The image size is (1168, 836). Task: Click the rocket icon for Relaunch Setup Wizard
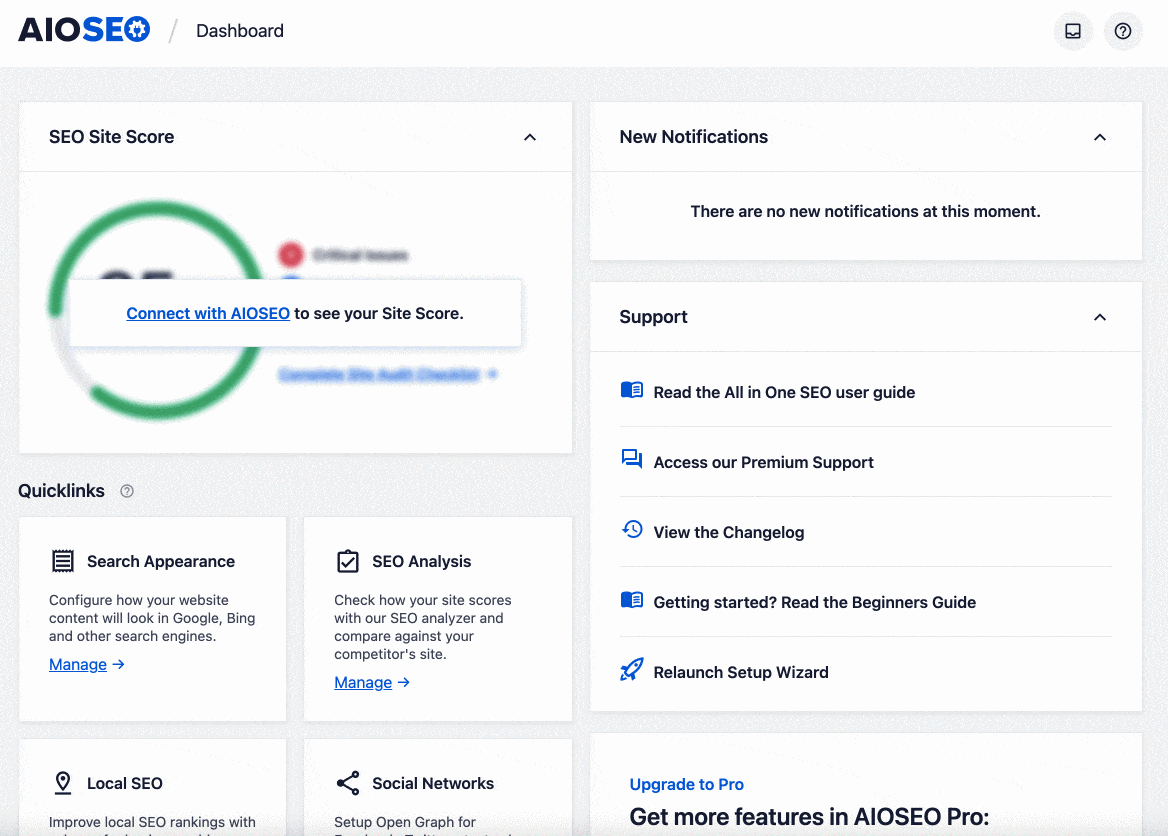tap(631, 670)
